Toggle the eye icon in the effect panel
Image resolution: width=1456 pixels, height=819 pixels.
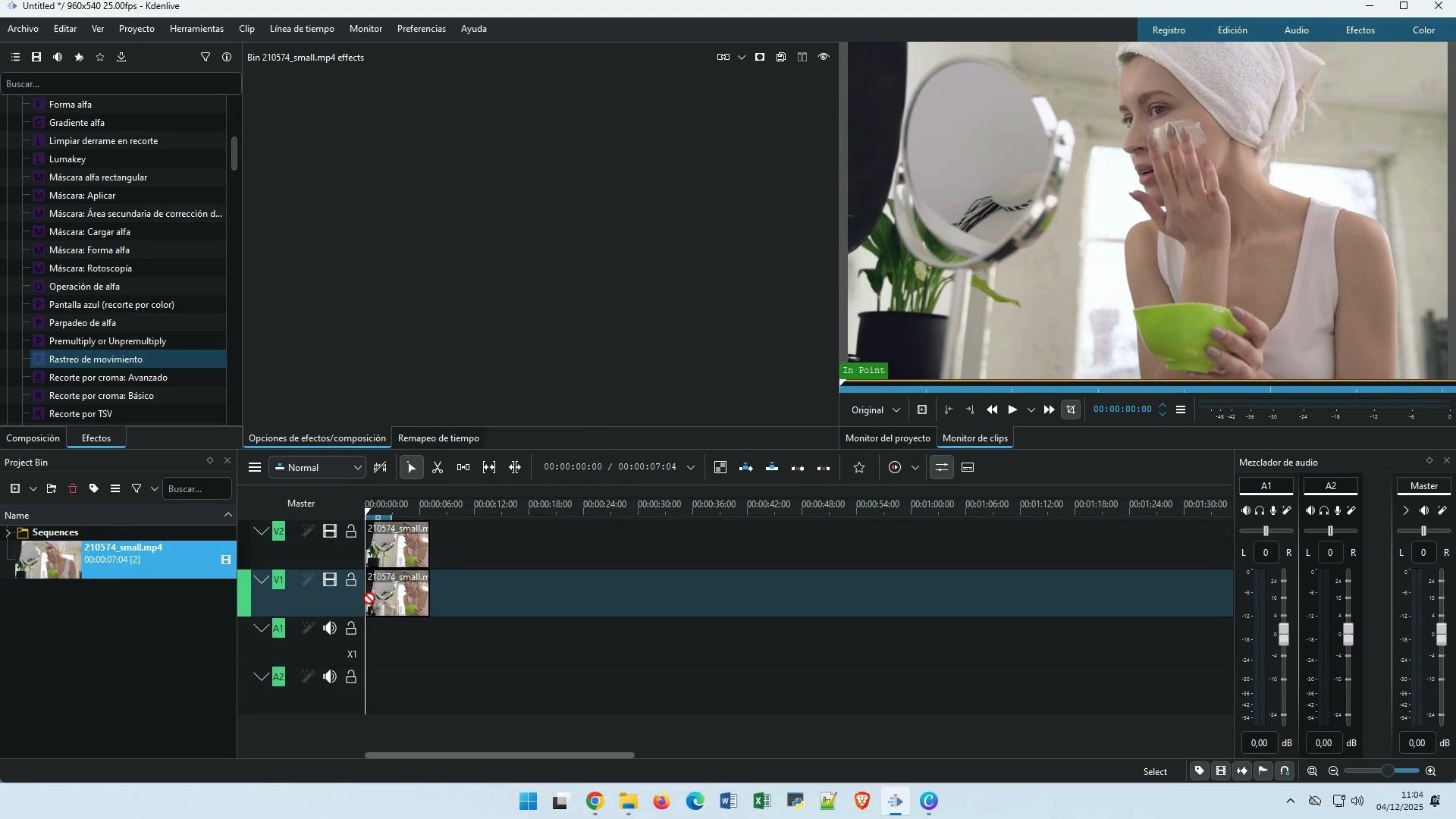(x=824, y=58)
